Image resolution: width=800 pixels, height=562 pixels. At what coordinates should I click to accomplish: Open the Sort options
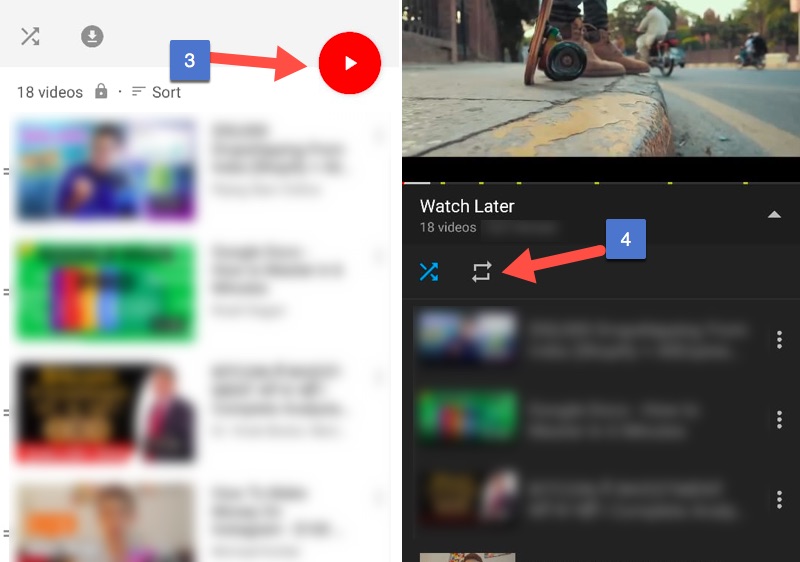click(156, 92)
